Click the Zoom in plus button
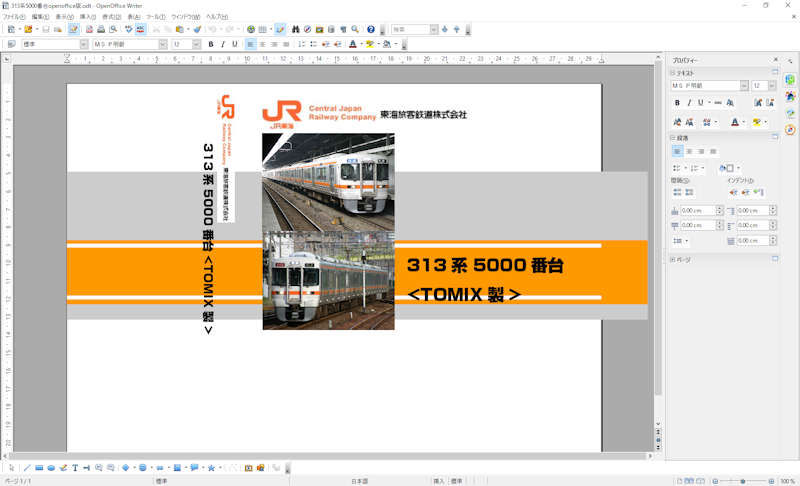This screenshot has width=800, height=486. (771, 481)
